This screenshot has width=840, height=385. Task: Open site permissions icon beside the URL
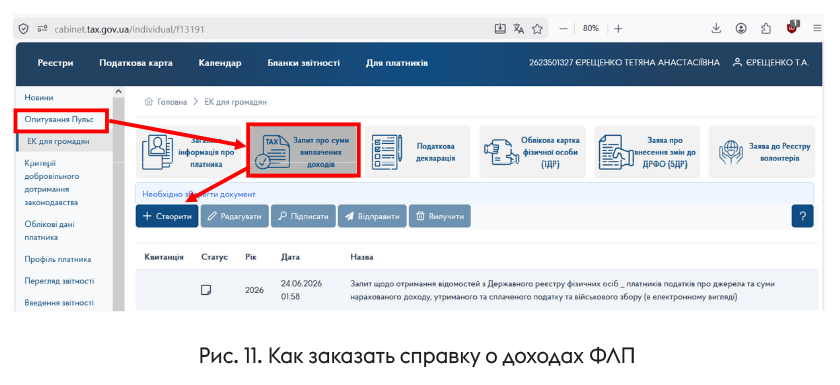(x=42, y=29)
